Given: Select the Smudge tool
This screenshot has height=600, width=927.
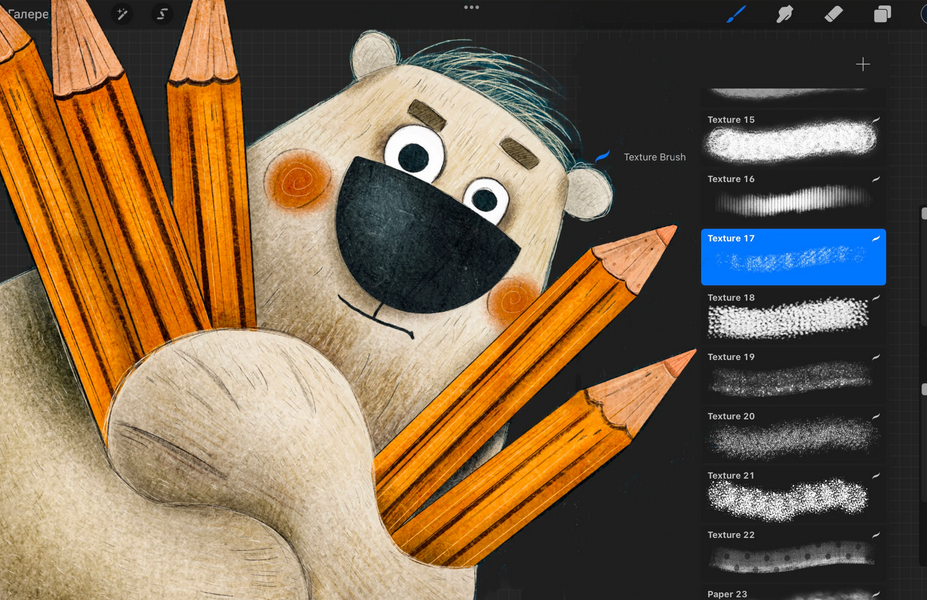Looking at the screenshot, I should (785, 14).
